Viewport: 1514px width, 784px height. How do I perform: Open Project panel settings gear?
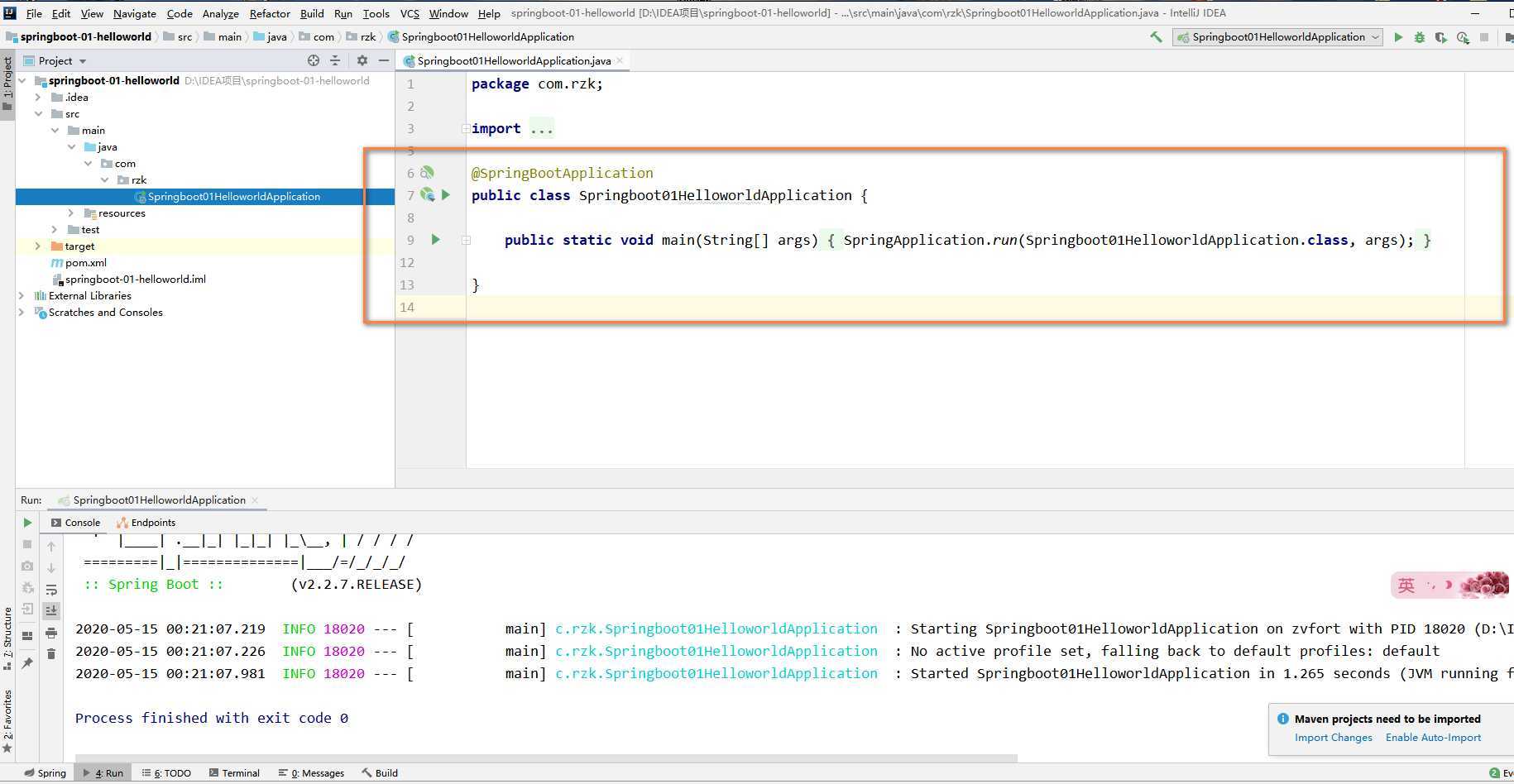point(362,60)
